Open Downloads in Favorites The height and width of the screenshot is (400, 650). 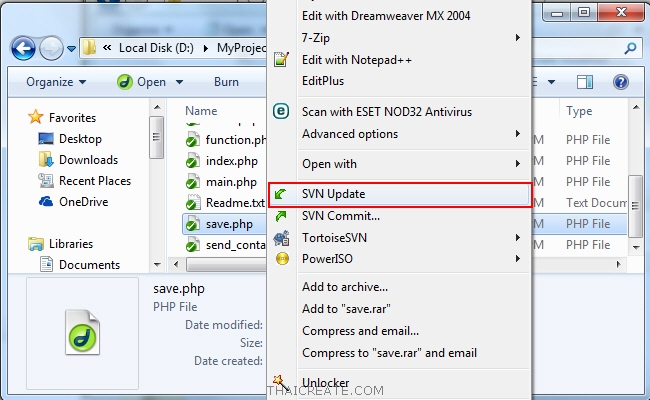[x=88, y=160]
